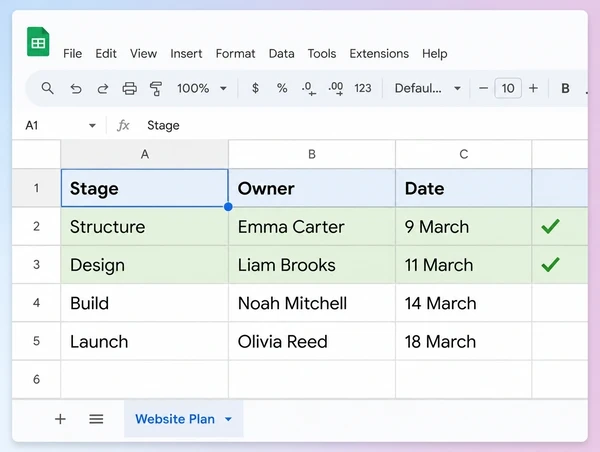The width and height of the screenshot is (600, 452).
Task: Open the Data menu
Action: point(282,54)
